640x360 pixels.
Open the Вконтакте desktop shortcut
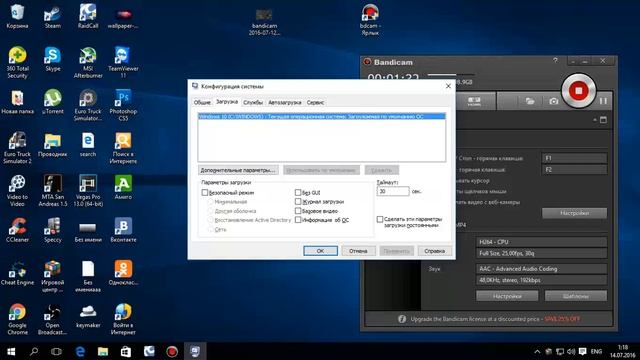click(123, 230)
